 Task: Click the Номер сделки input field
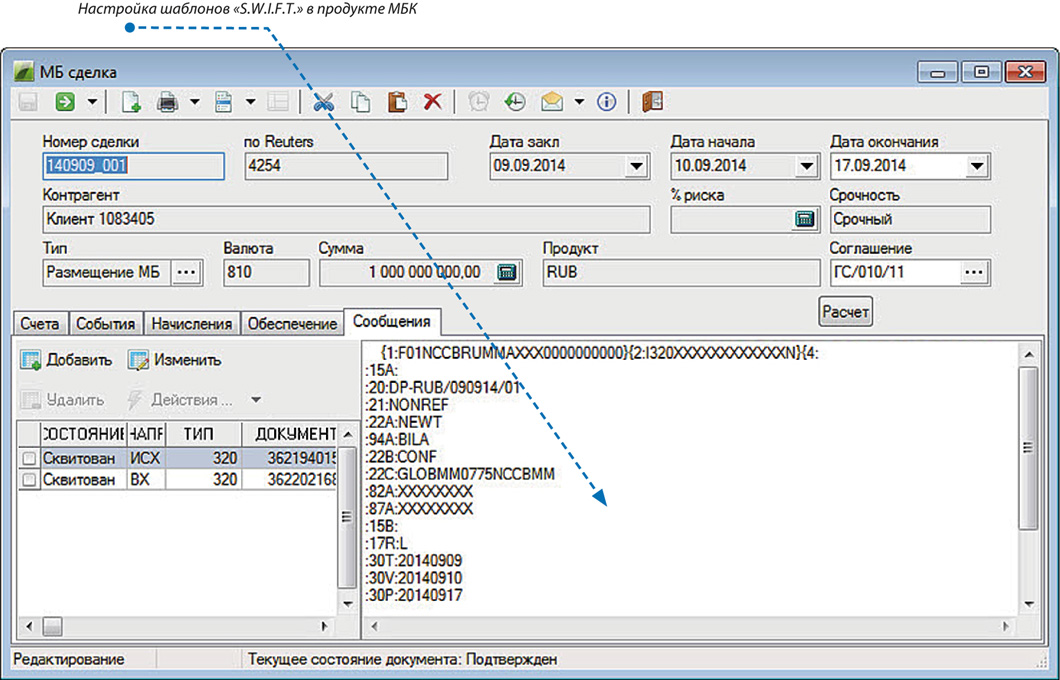(134, 166)
